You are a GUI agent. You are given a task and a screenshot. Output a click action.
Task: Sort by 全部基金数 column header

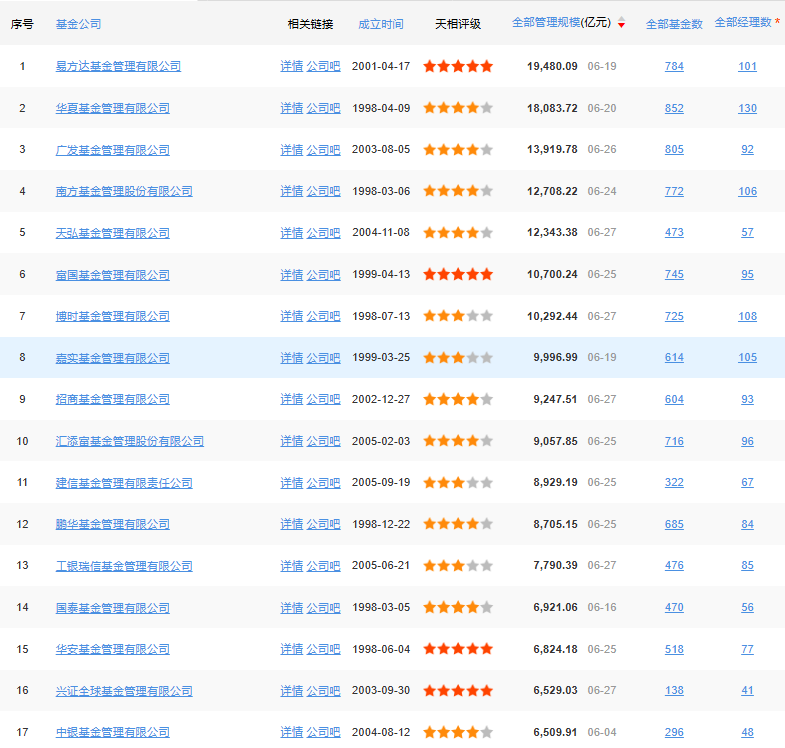coord(674,24)
